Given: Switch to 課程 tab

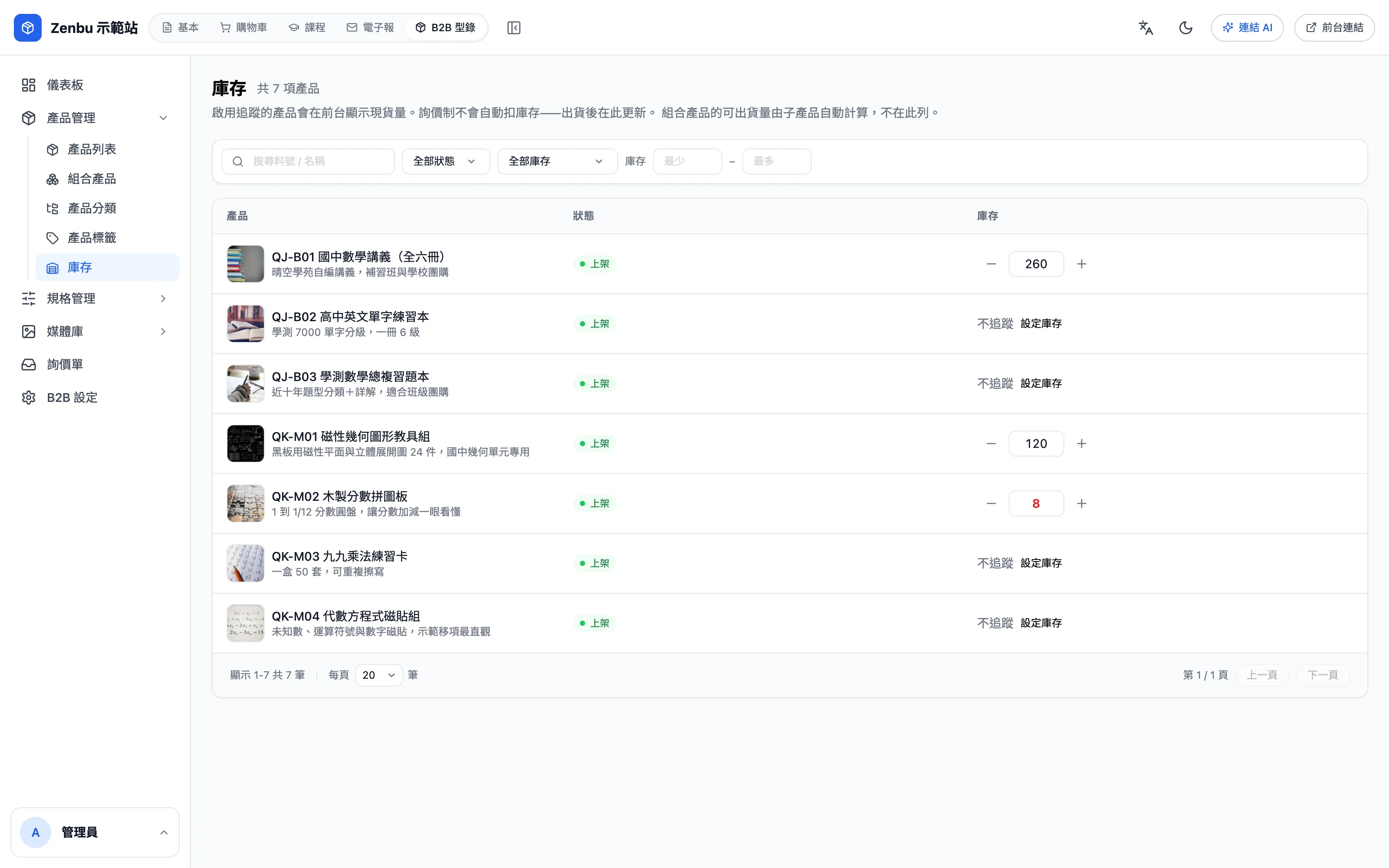Looking at the screenshot, I should pos(307,27).
